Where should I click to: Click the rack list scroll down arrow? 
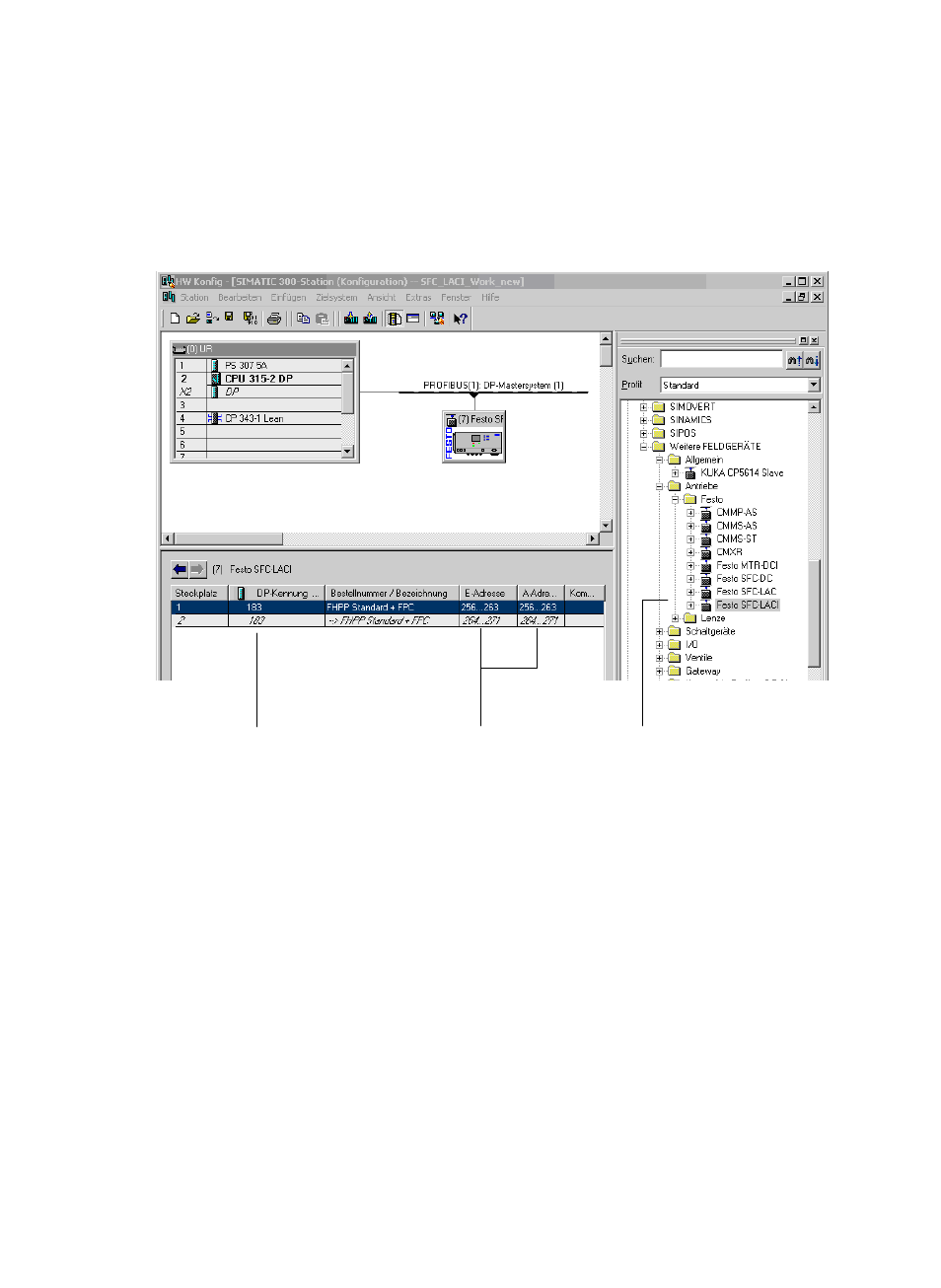click(347, 452)
